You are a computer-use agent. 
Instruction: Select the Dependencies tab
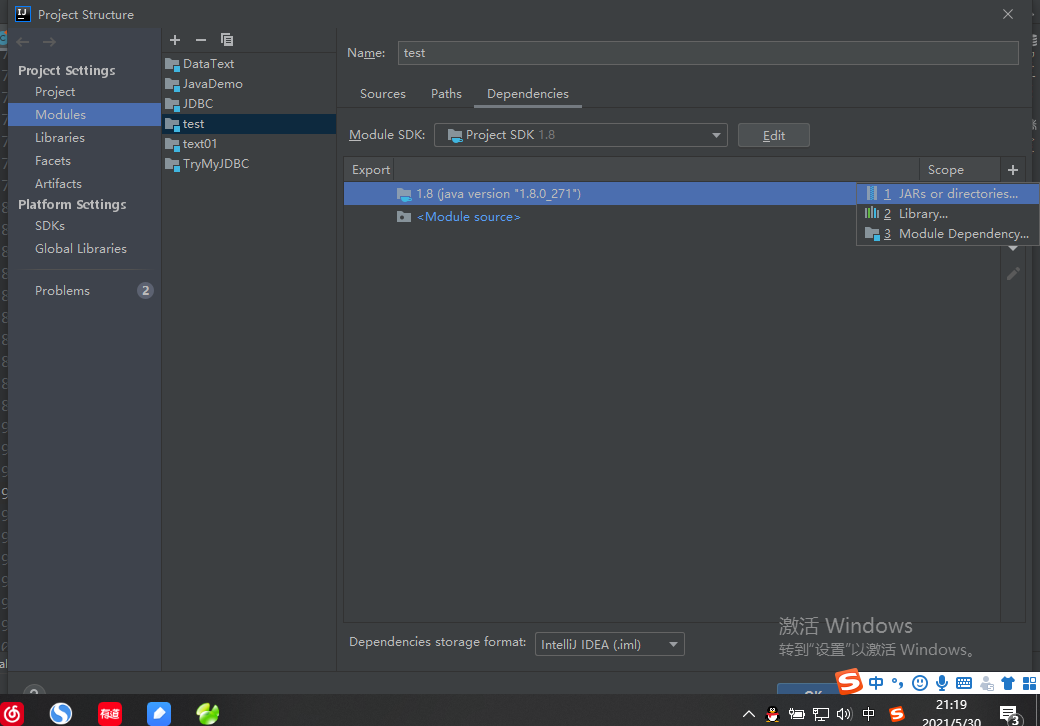click(528, 93)
